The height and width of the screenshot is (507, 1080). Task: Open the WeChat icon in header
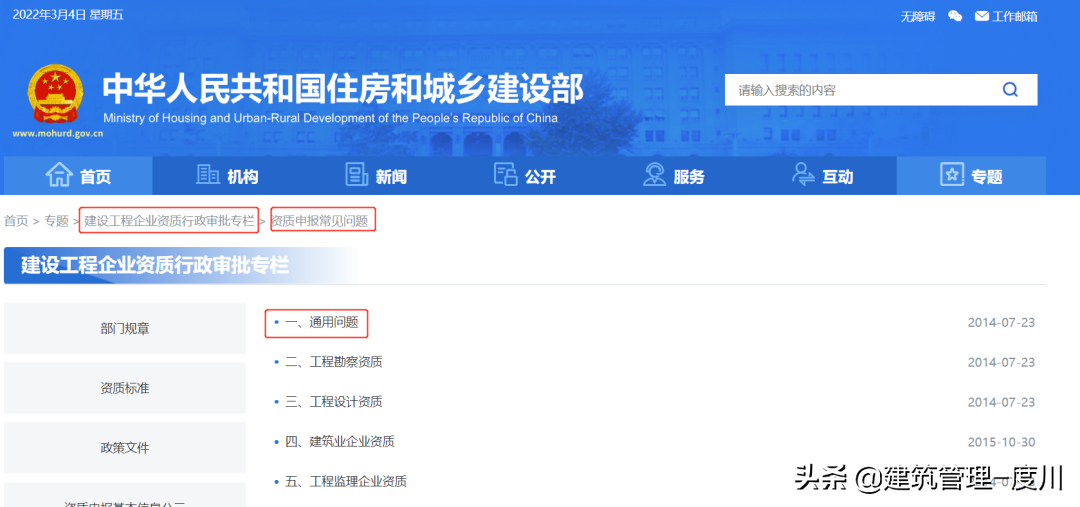click(x=955, y=17)
